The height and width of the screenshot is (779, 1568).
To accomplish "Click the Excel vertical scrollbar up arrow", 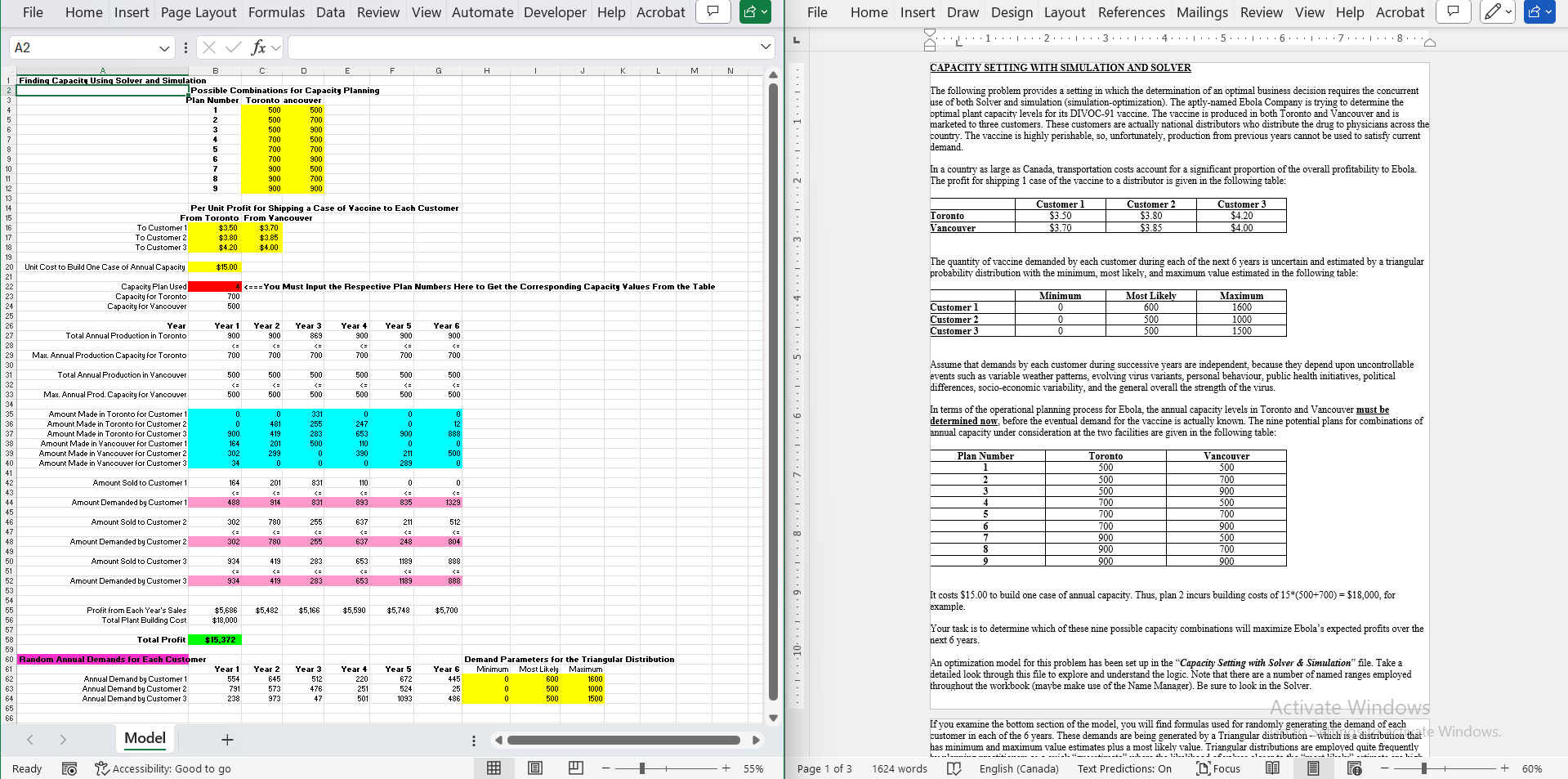I will click(x=773, y=75).
